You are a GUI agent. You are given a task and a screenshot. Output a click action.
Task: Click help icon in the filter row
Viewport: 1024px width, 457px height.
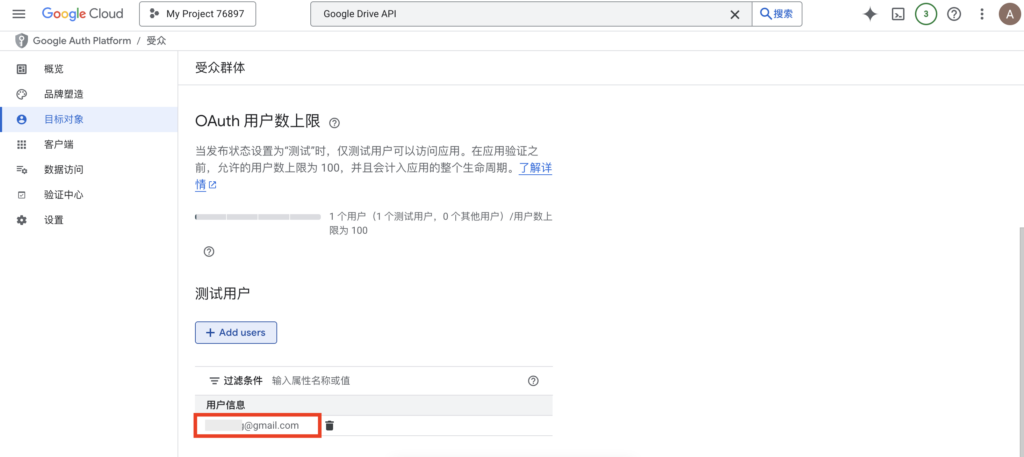[x=533, y=381]
